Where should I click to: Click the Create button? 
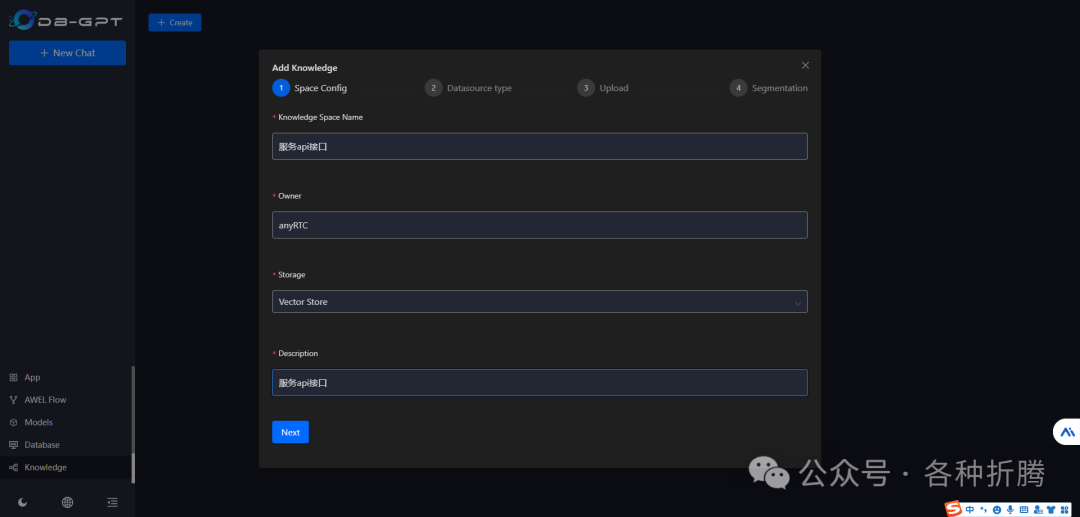click(x=175, y=23)
